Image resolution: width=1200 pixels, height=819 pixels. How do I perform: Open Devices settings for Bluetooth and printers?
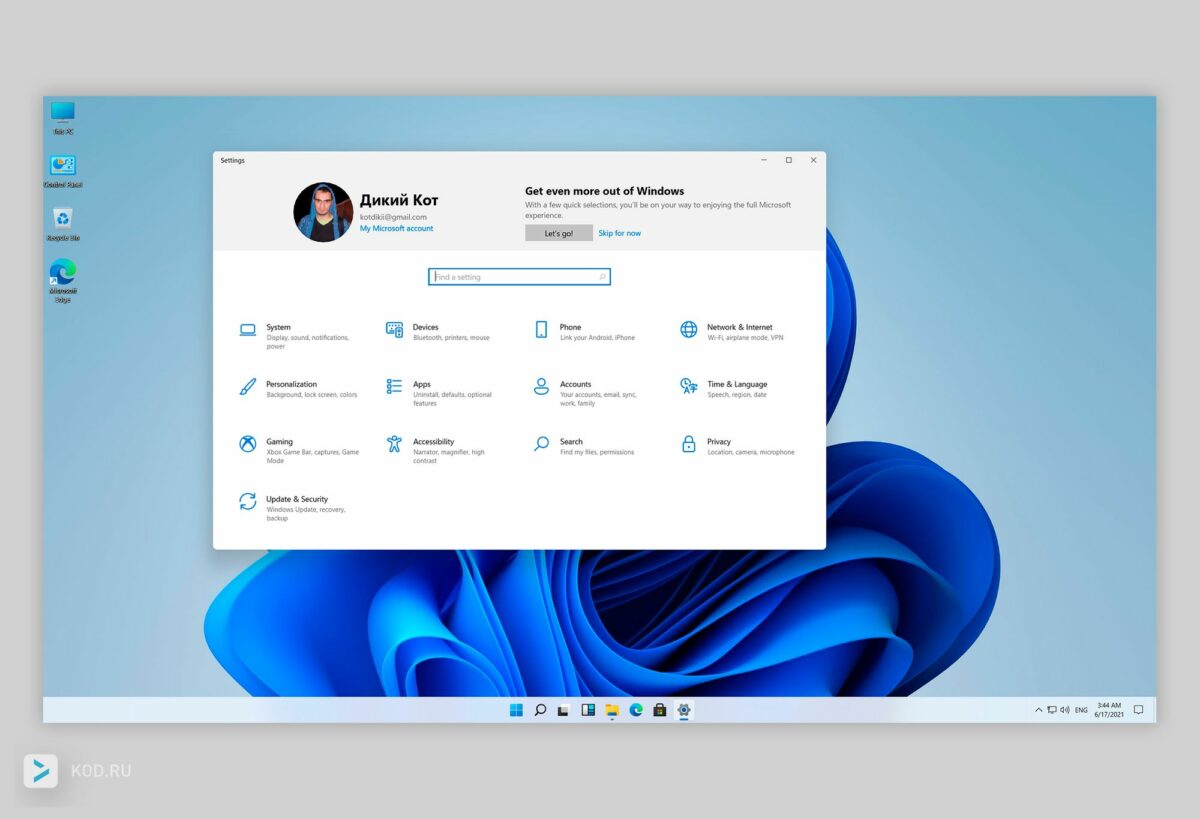point(438,332)
